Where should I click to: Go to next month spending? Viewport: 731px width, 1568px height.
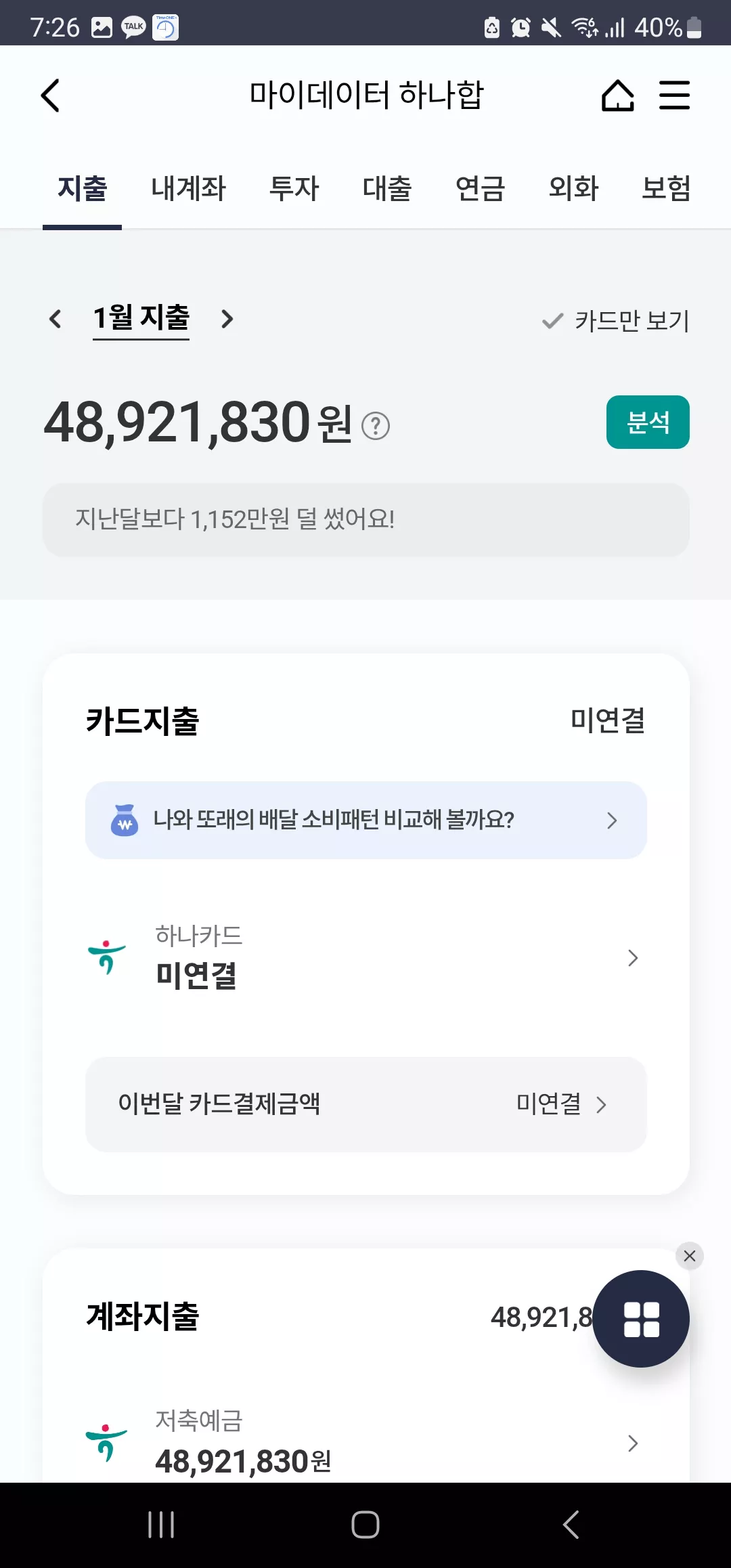tap(227, 319)
